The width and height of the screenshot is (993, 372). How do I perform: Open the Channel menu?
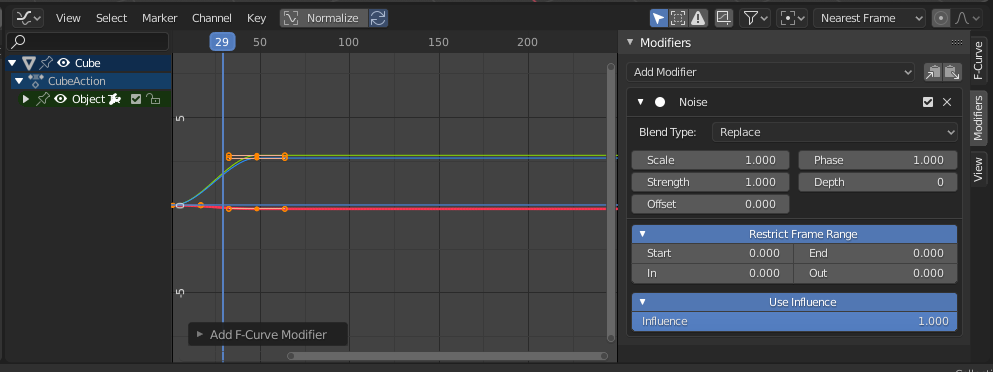point(212,18)
